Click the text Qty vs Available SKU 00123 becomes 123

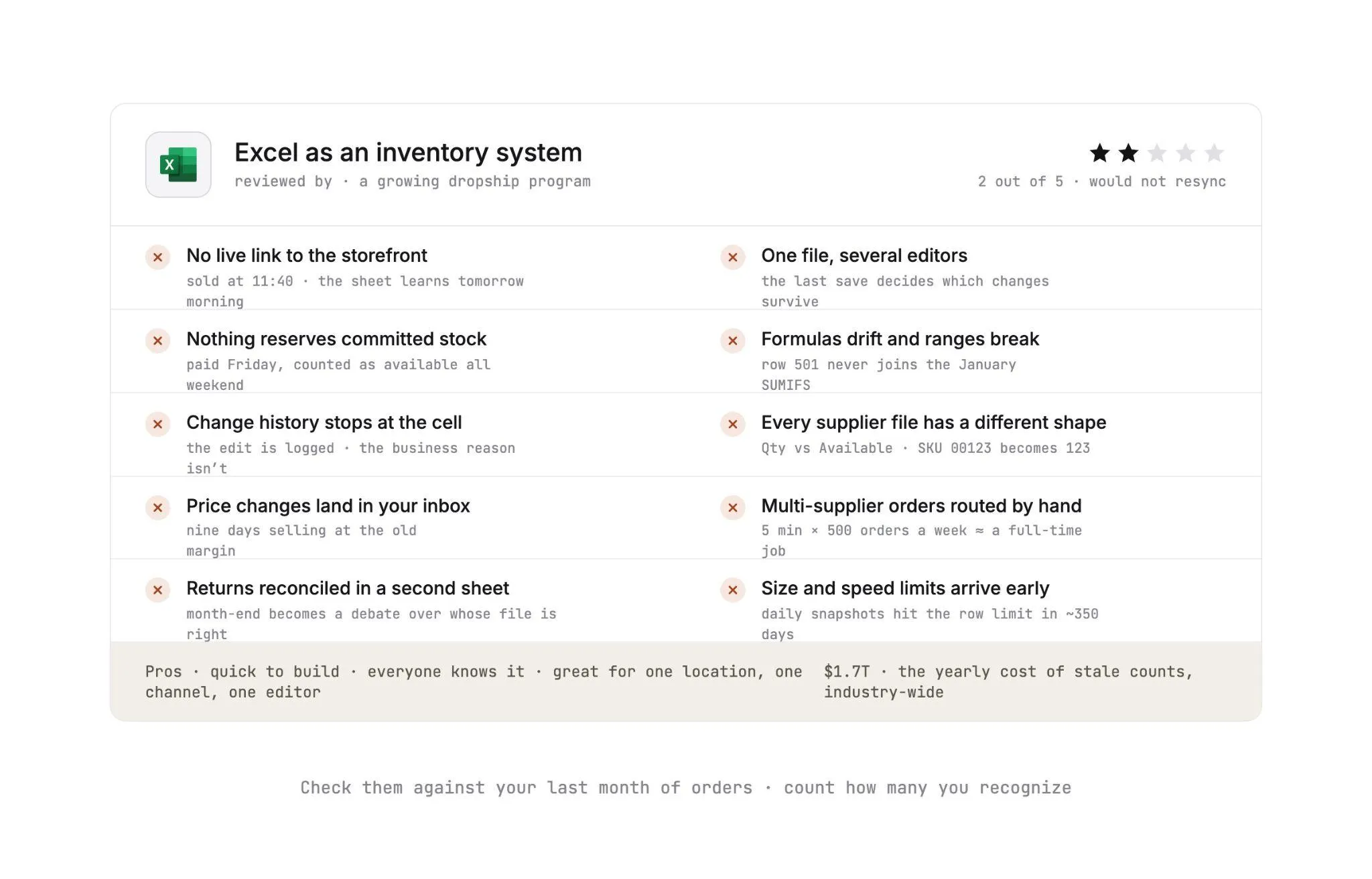[x=925, y=448]
